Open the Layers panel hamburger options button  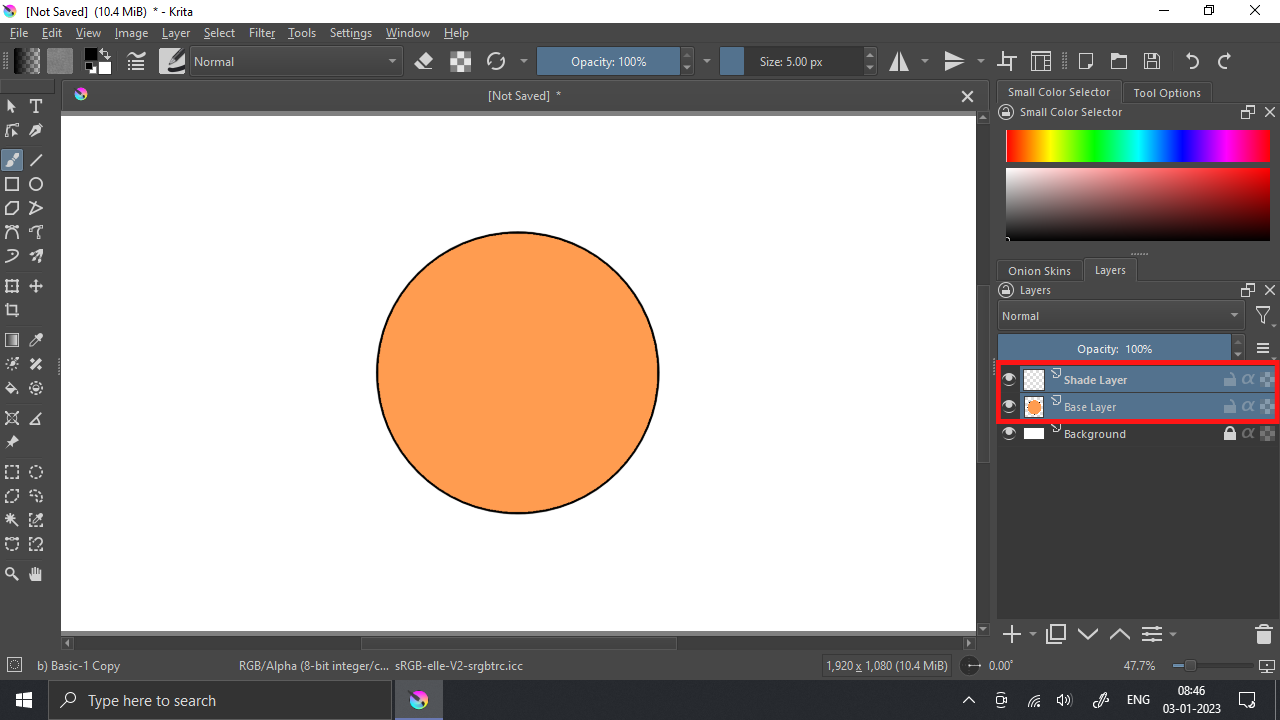[x=1263, y=348]
